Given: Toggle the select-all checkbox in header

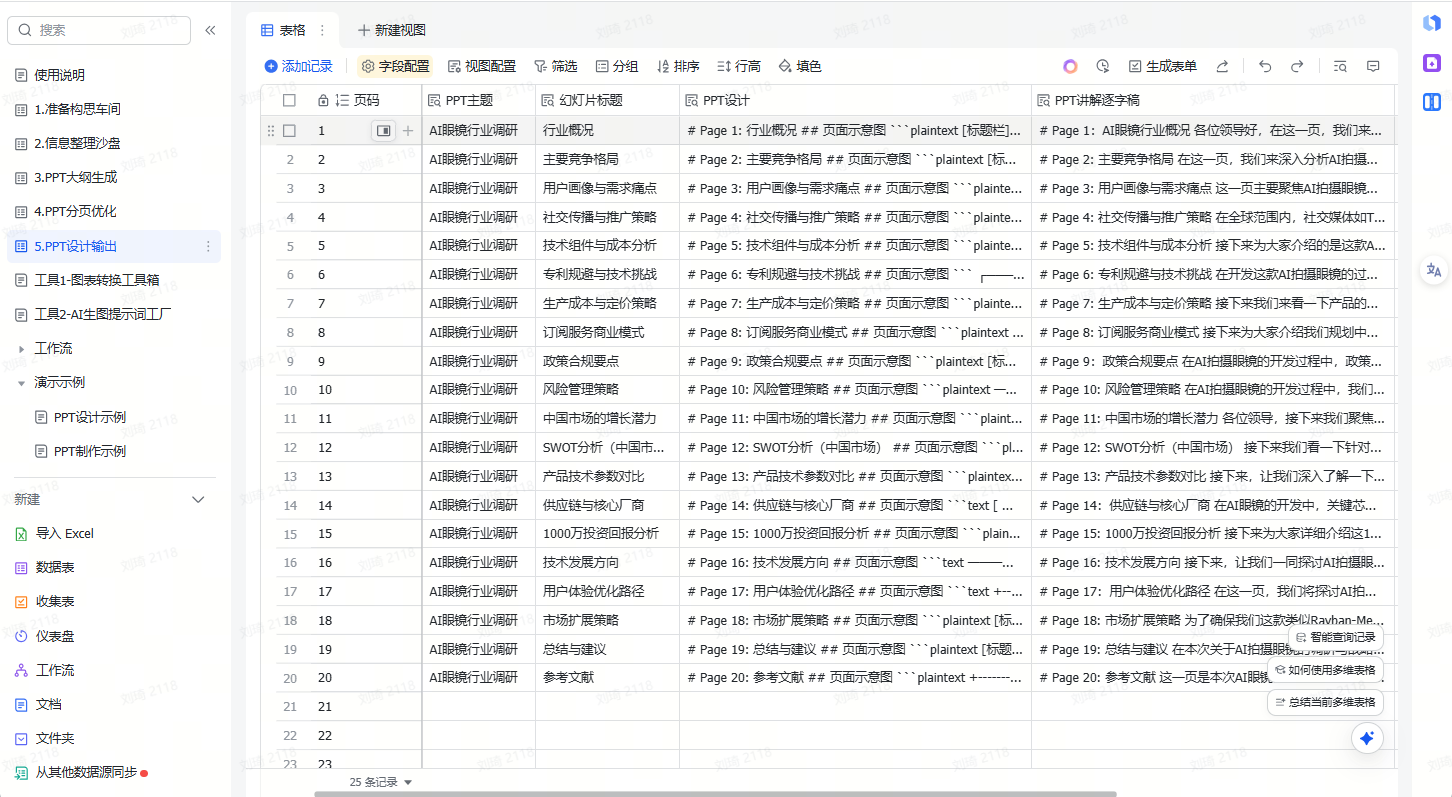Looking at the screenshot, I should (x=289, y=100).
